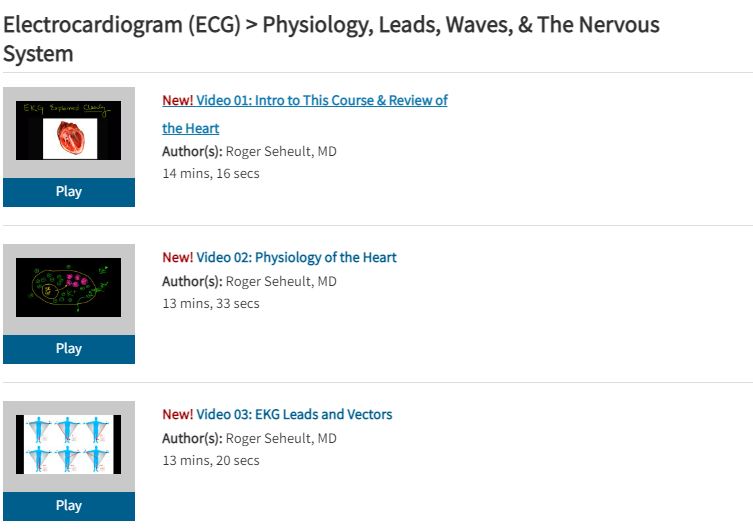The height and width of the screenshot is (531, 753).
Task: Click the red New! label beside Video 02
Action: tap(178, 257)
